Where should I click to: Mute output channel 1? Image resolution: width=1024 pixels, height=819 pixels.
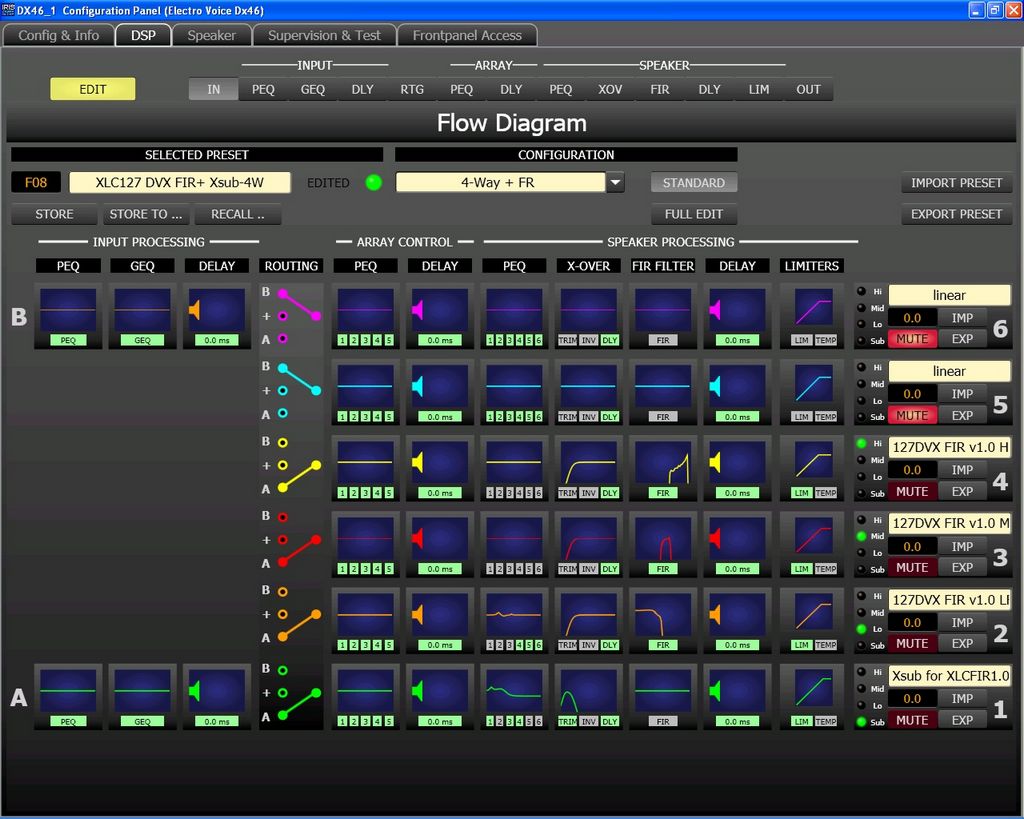912,720
